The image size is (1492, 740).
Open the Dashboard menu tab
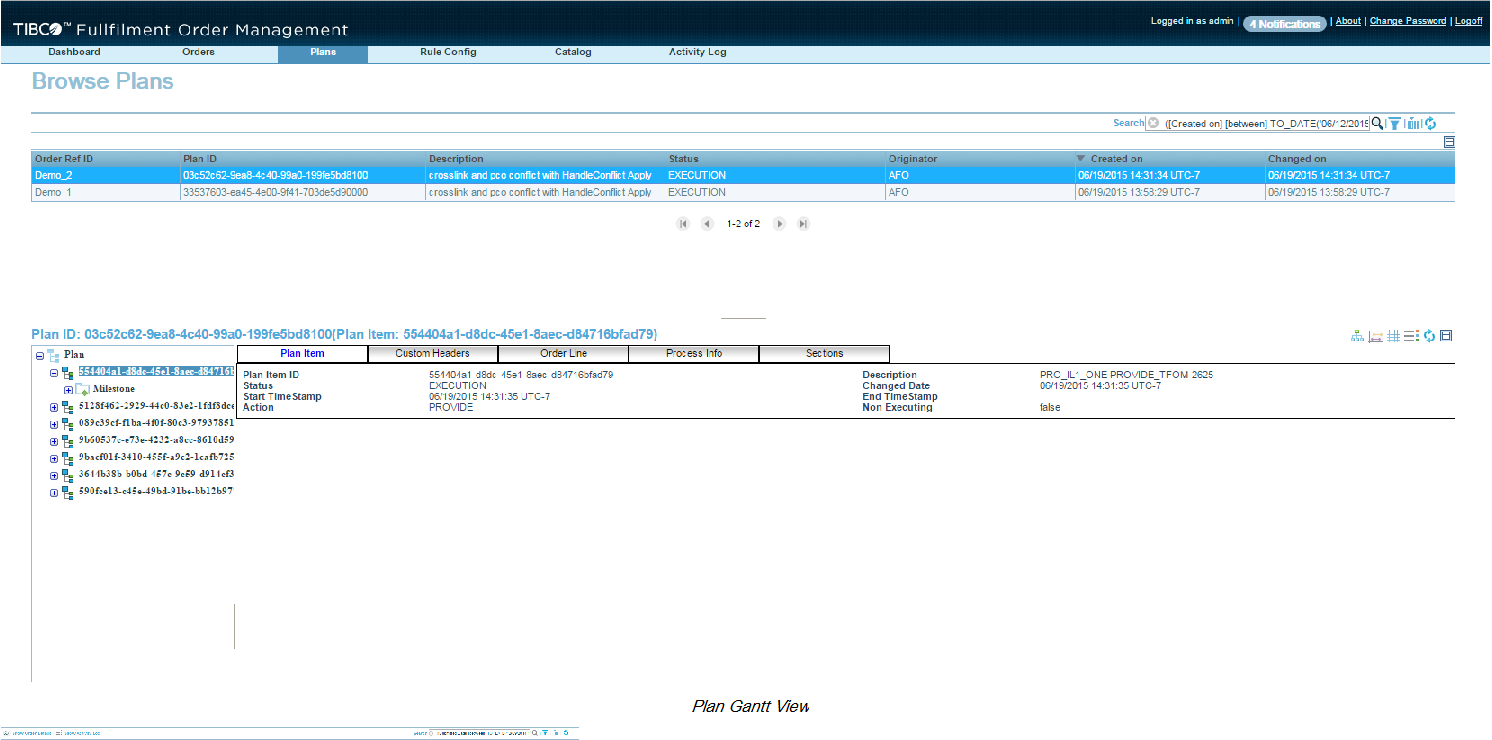click(74, 52)
